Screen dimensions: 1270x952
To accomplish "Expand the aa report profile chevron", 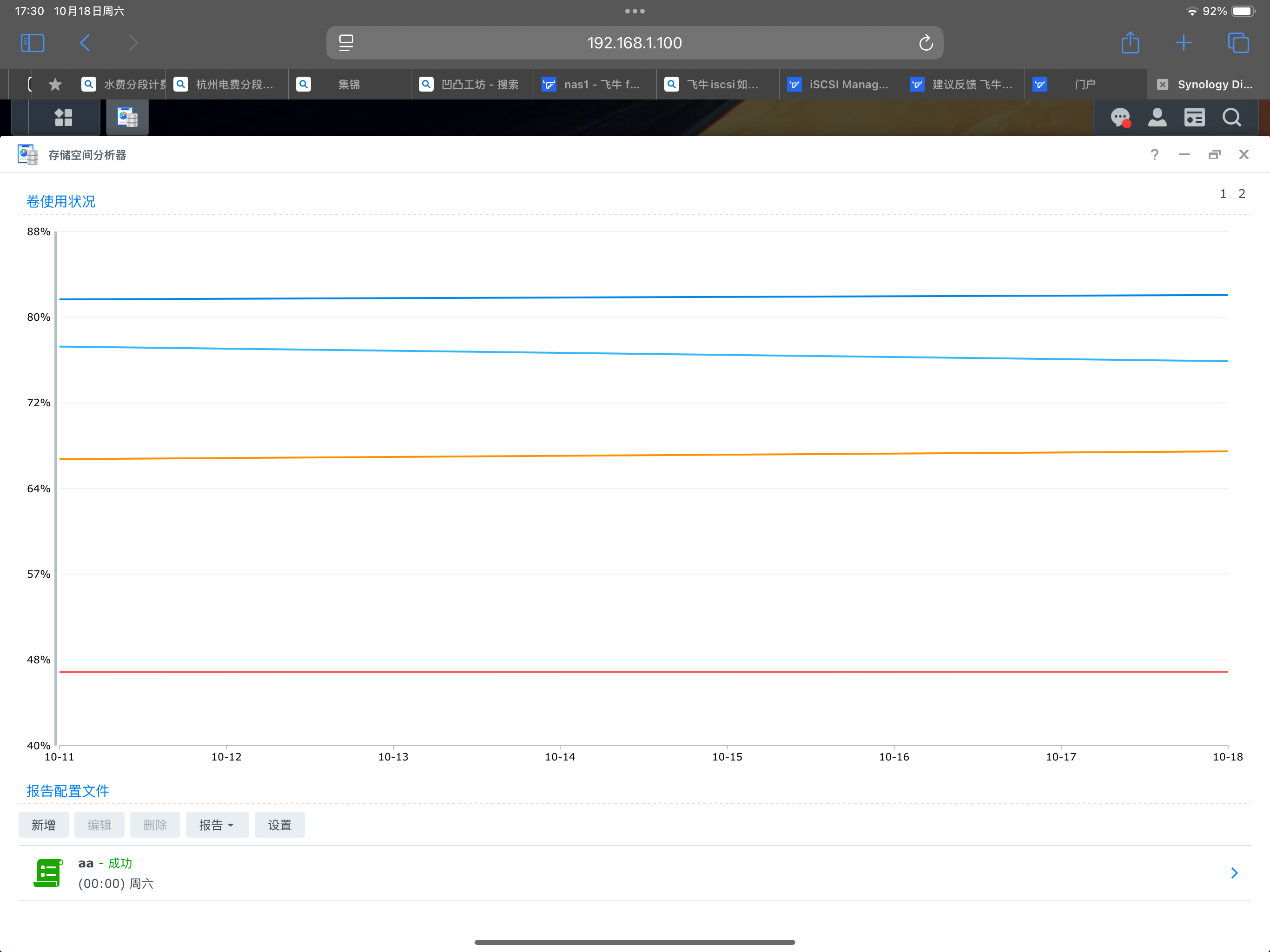I will (x=1234, y=873).
